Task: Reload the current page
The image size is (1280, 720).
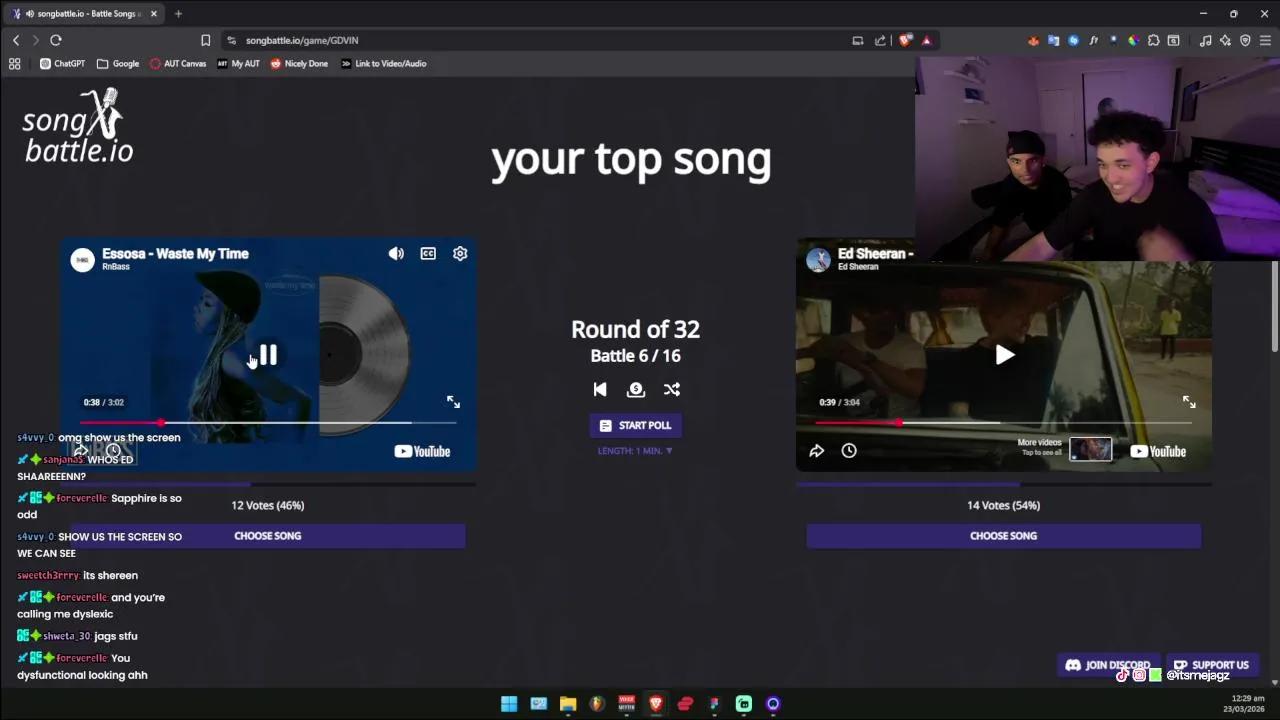Action: (56, 40)
